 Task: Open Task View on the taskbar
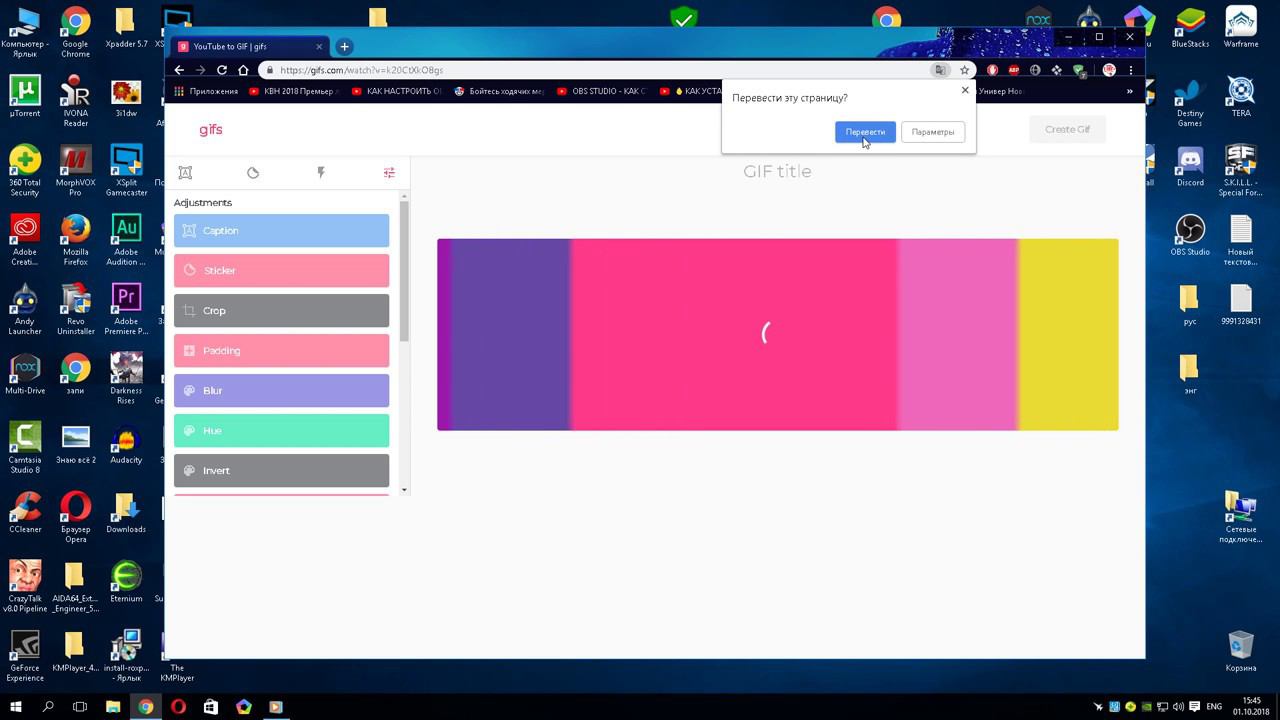pos(80,707)
